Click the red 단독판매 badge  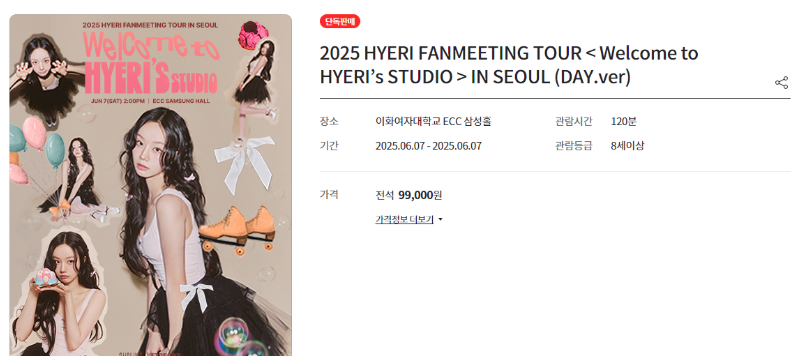(340, 21)
